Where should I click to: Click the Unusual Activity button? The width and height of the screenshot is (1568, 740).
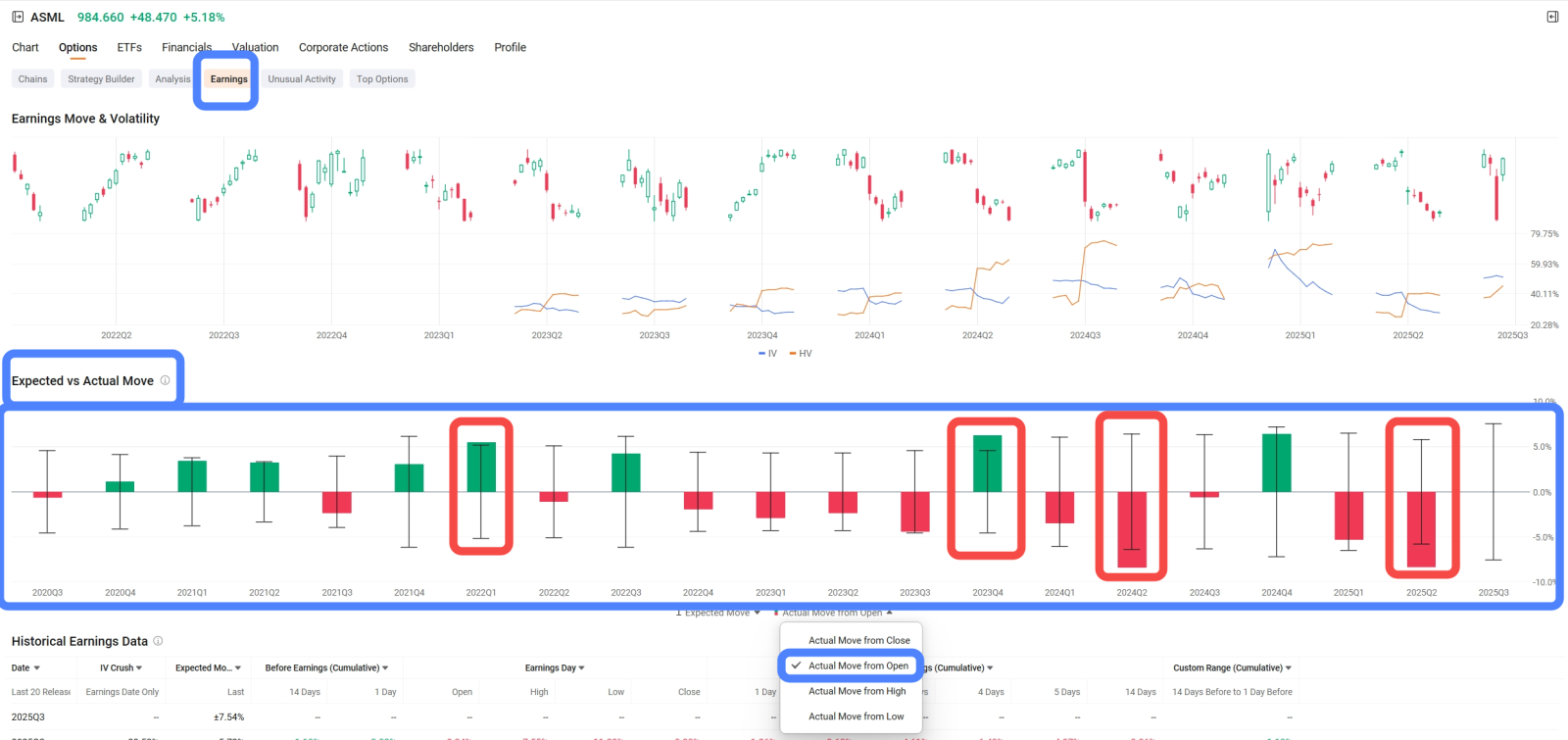click(302, 78)
